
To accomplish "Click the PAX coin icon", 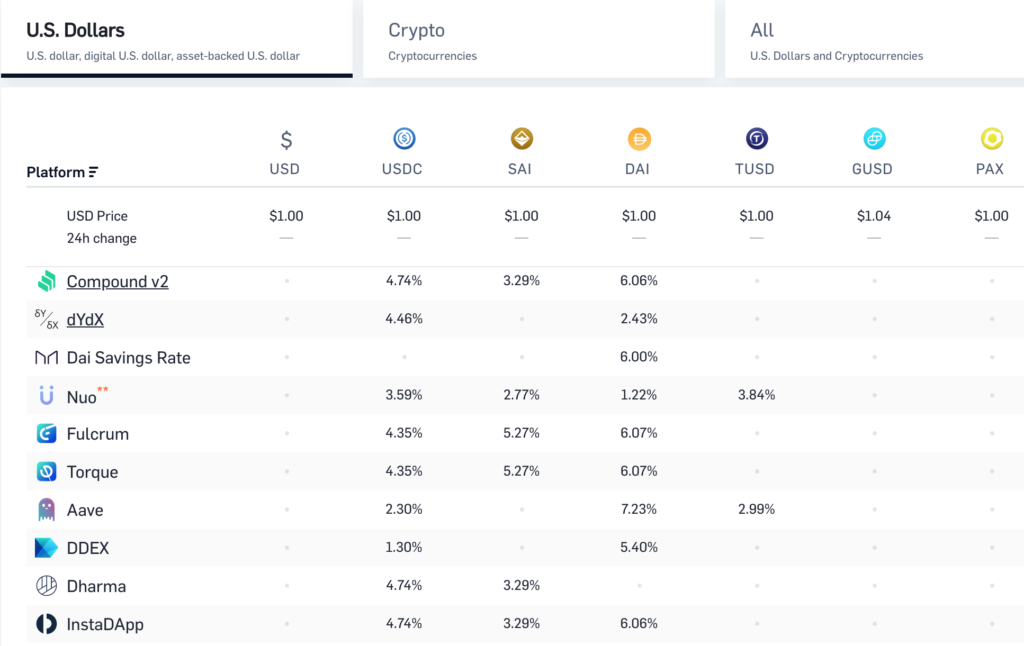I will pos(992,138).
